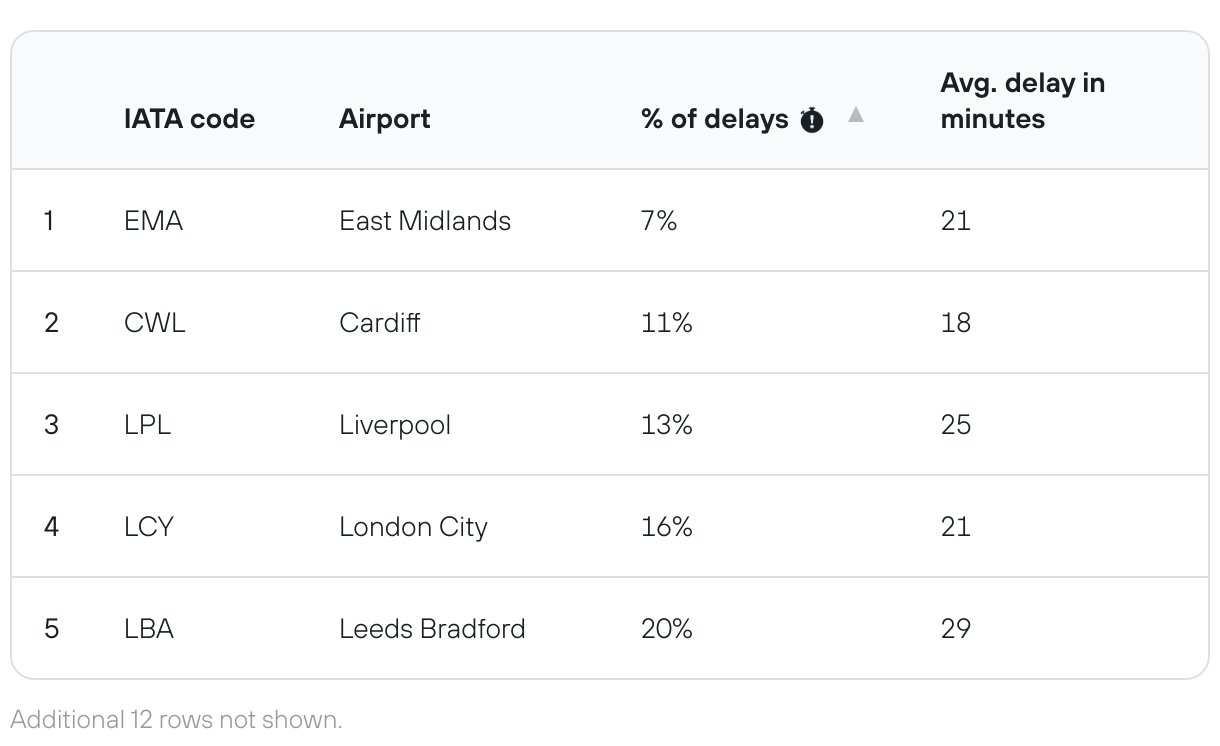Select the LPL code cell

pyautogui.click(x=147, y=425)
